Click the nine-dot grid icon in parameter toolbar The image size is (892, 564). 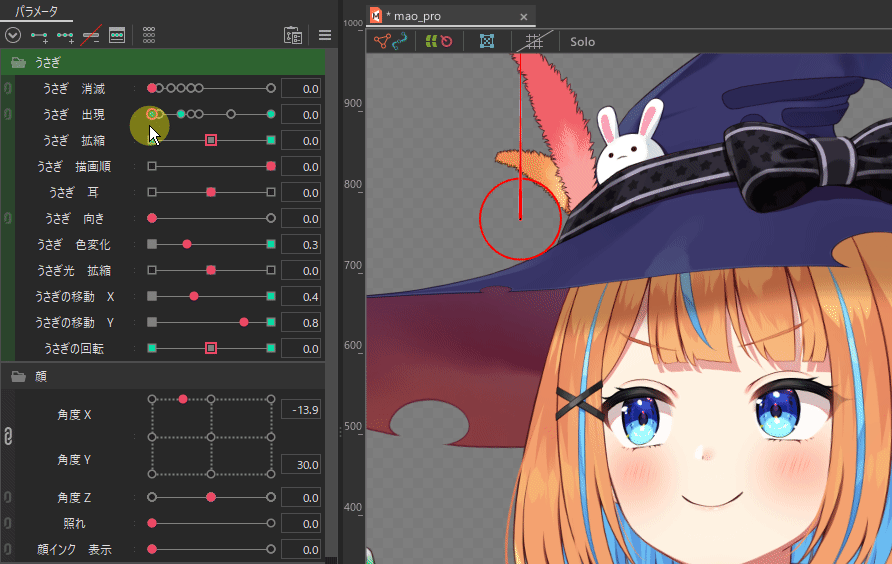(x=148, y=35)
